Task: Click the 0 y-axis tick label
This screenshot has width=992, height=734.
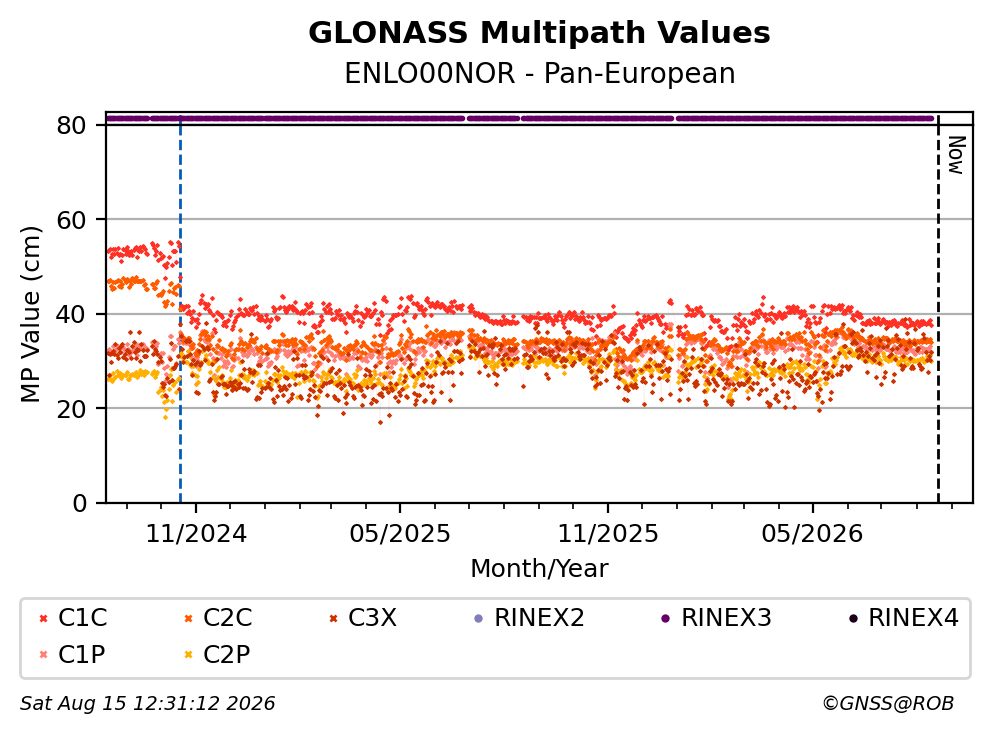Action: click(80, 503)
